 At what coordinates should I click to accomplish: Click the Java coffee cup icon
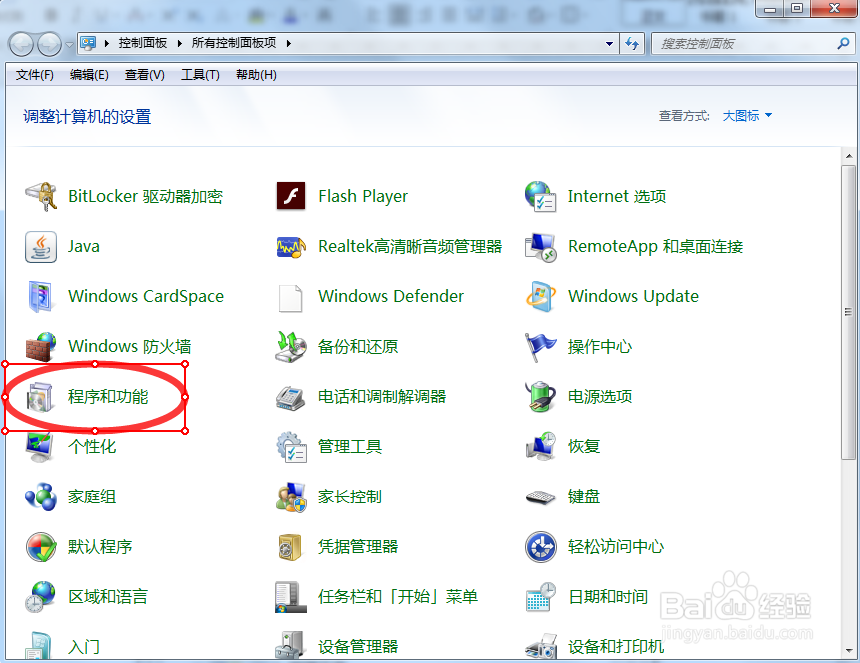point(41,247)
